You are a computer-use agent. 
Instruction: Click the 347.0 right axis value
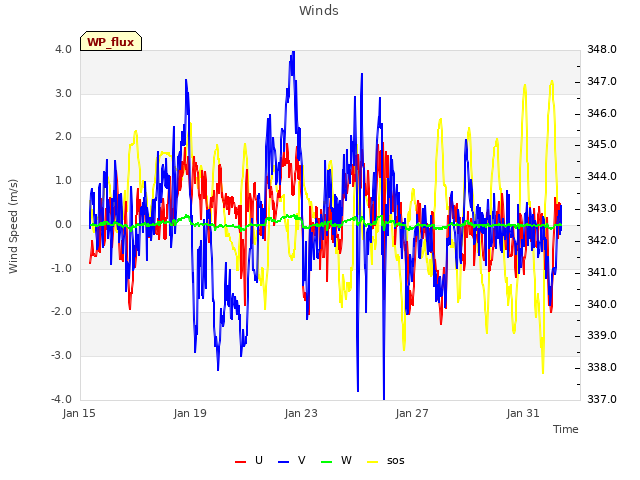click(602, 82)
